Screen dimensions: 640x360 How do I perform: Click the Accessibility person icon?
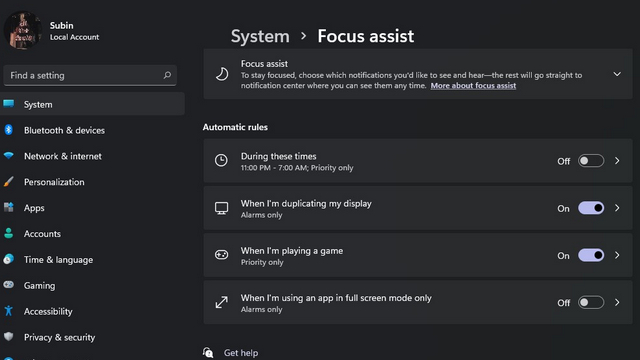coord(9,311)
